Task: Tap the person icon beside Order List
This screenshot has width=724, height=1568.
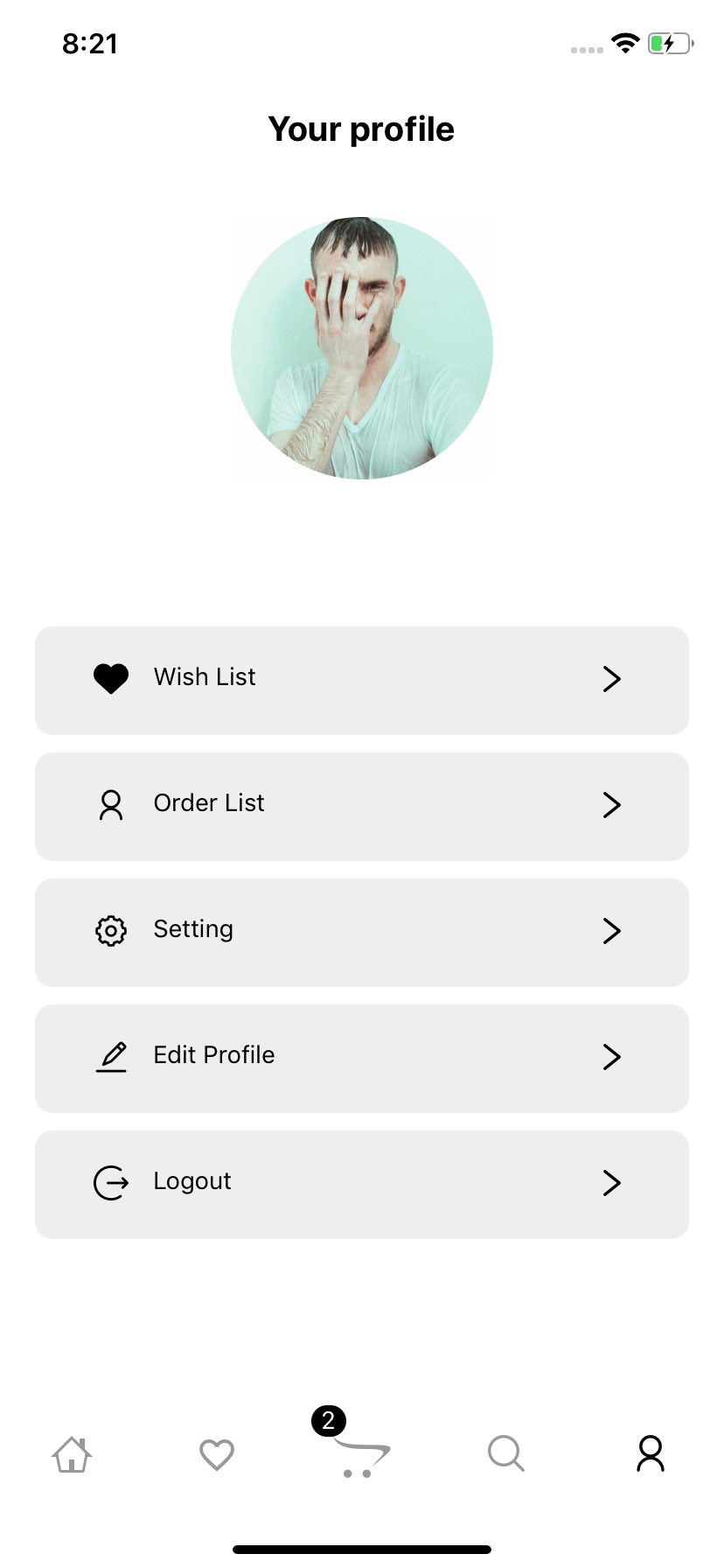Action: click(x=111, y=805)
